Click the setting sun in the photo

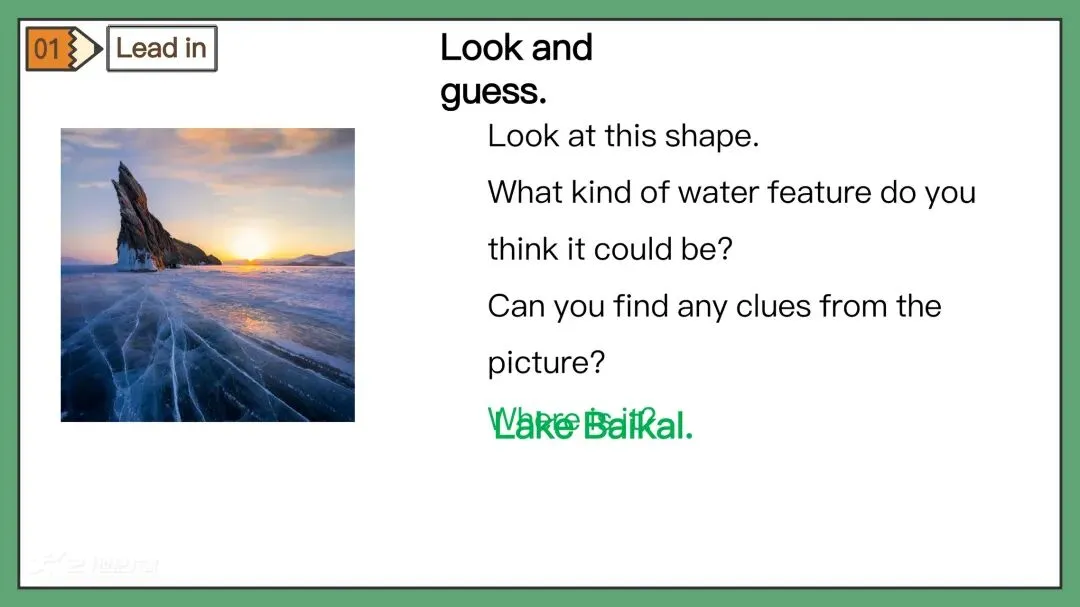click(250, 243)
